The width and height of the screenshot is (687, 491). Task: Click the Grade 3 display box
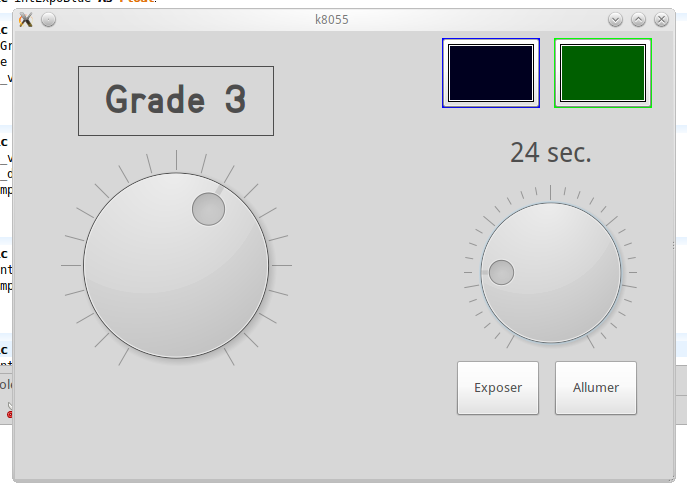tap(176, 101)
